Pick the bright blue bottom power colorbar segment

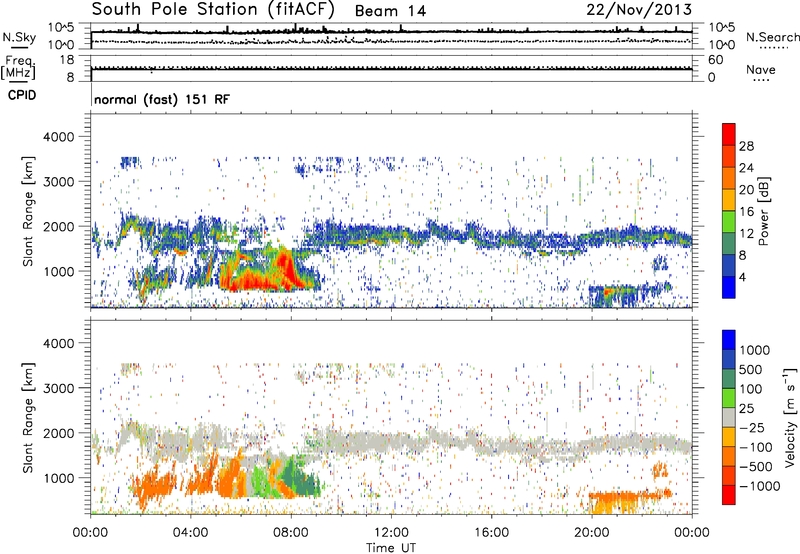pyautogui.click(x=729, y=287)
